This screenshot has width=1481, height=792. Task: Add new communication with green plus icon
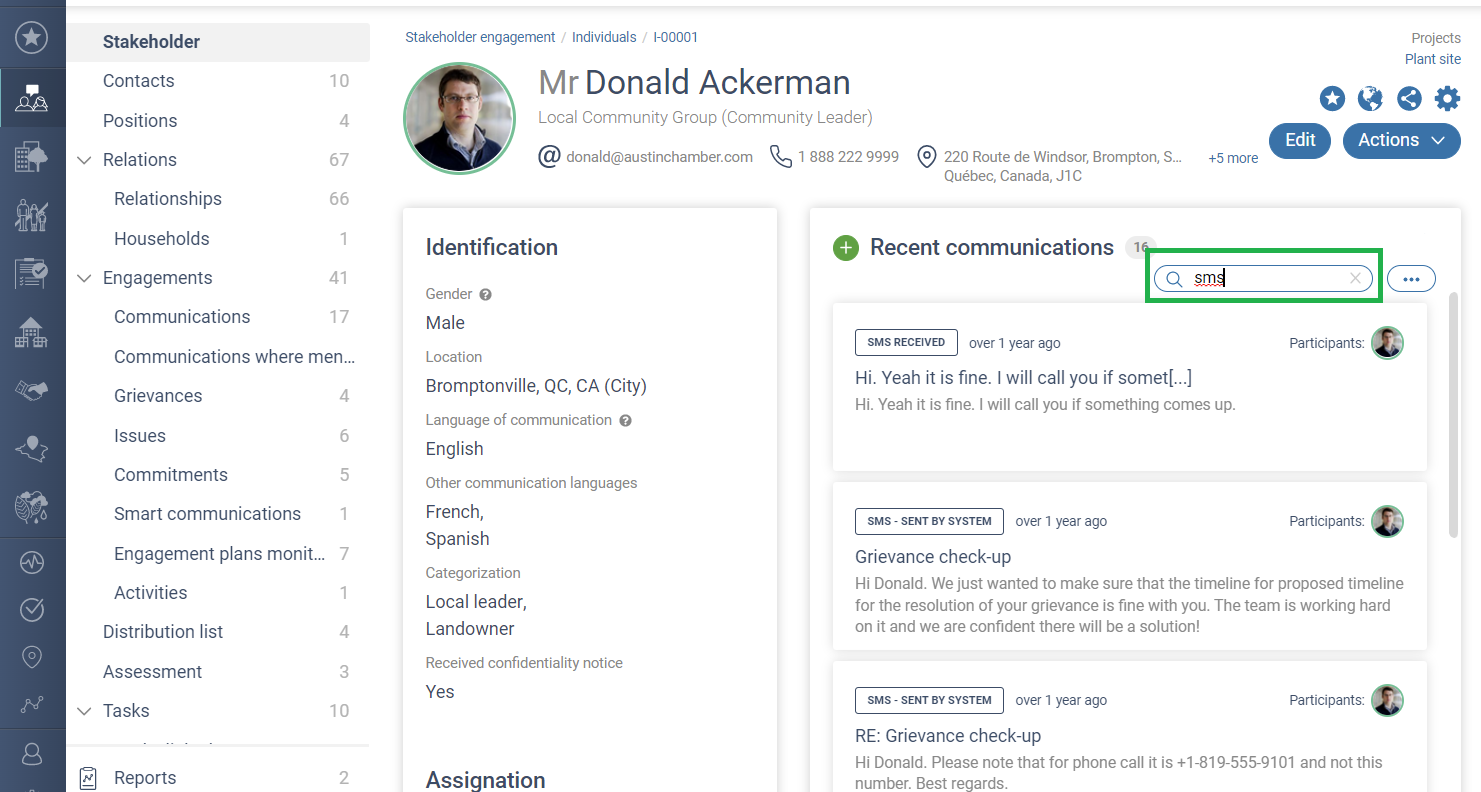click(x=846, y=248)
